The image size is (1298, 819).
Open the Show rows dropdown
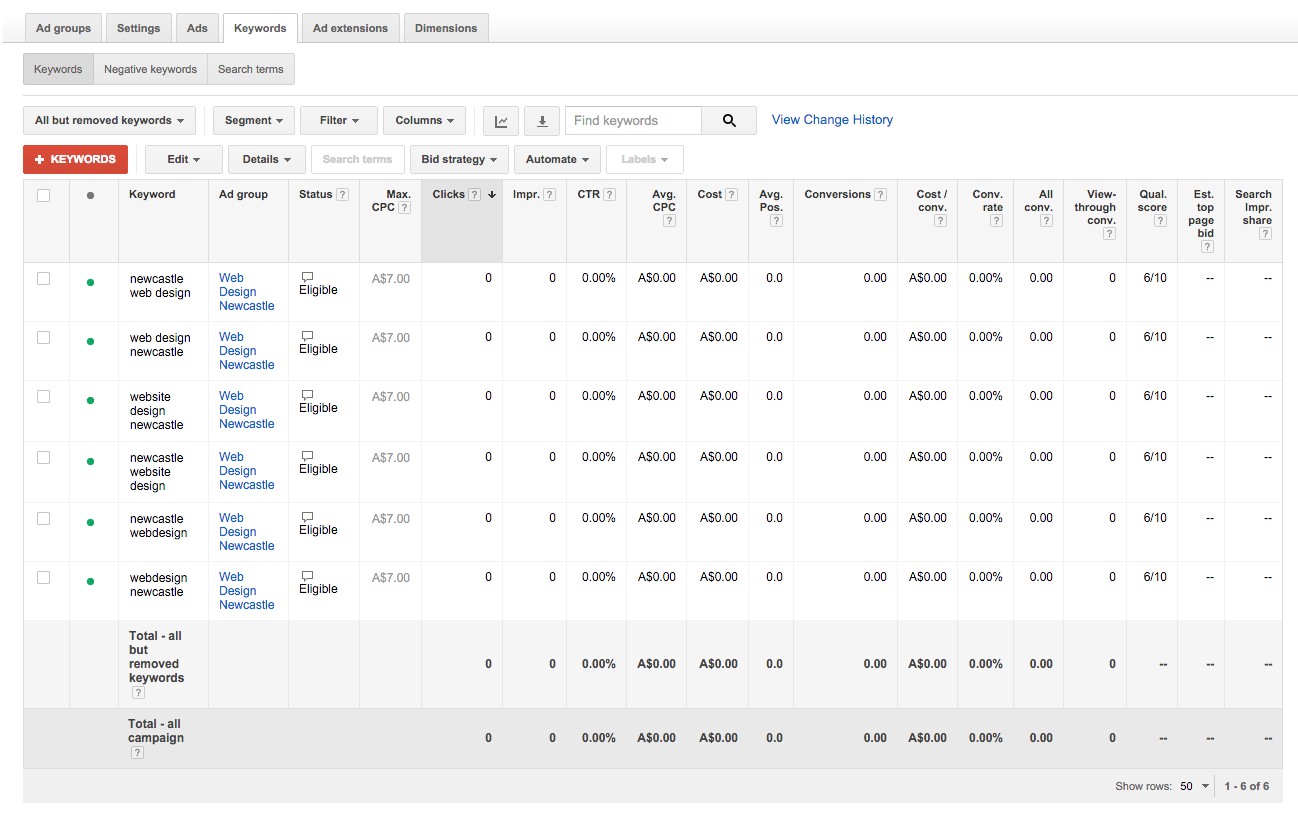click(1193, 786)
